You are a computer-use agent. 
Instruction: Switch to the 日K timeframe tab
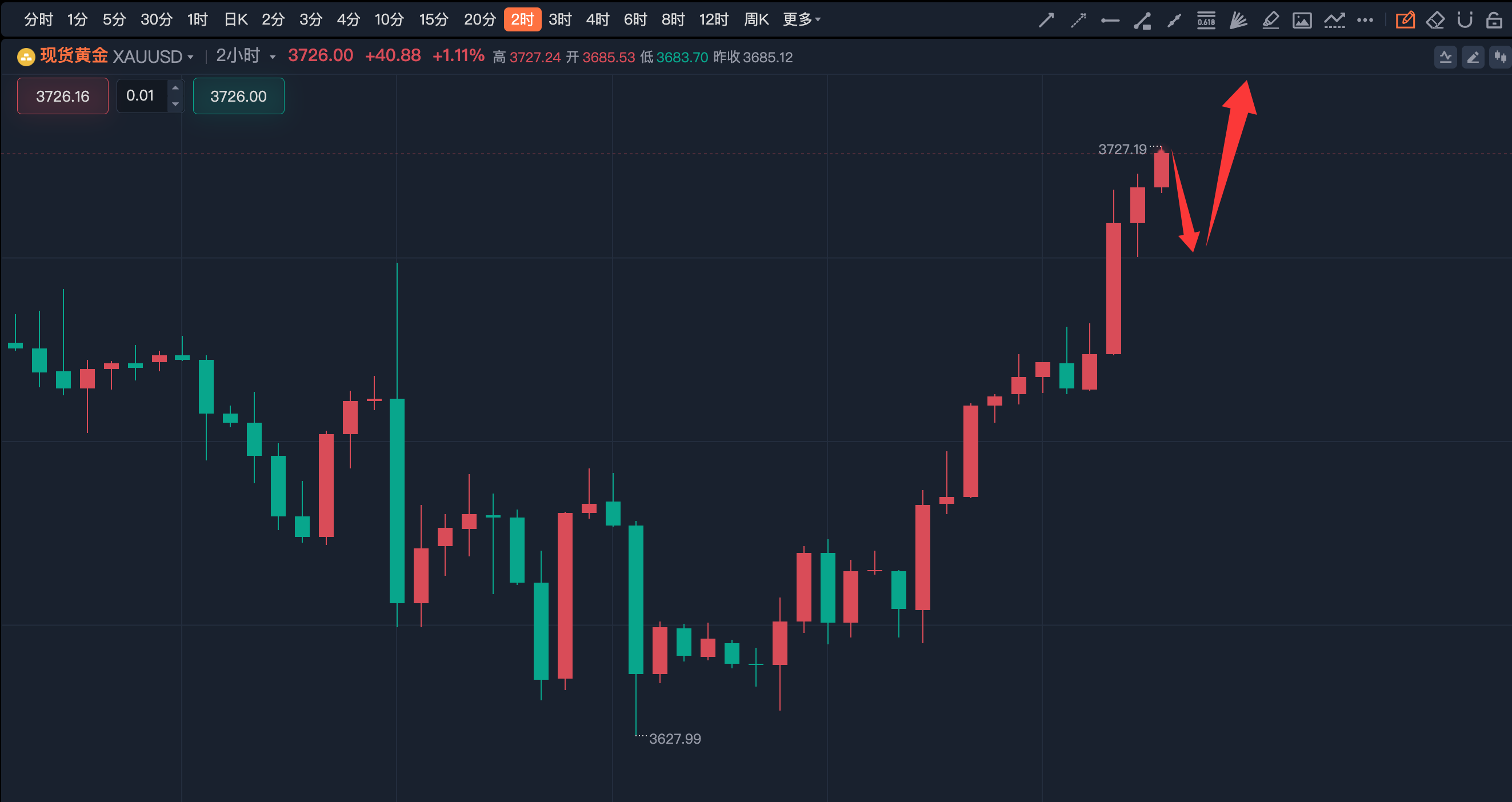coord(235,20)
